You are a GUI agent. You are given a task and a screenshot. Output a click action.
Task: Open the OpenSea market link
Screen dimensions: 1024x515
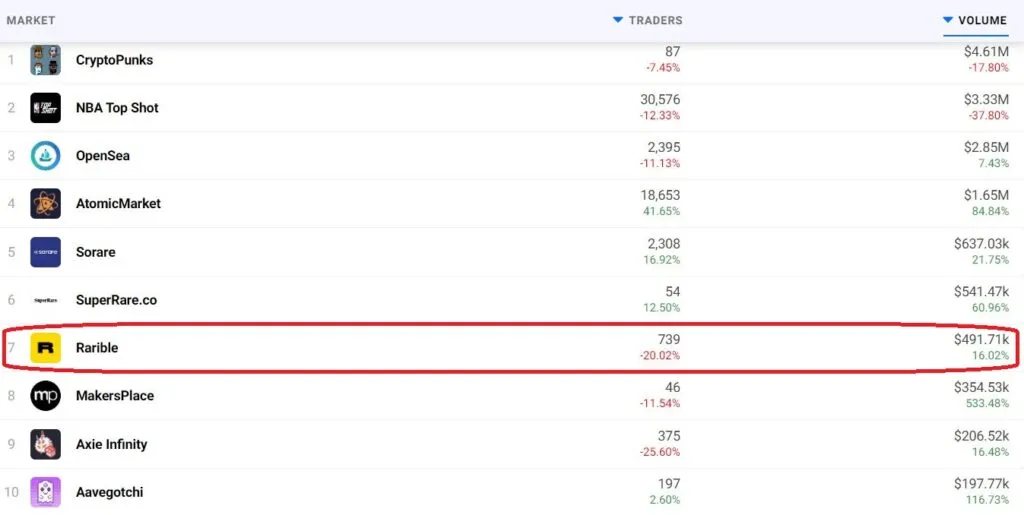pyautogui.click(x=103, y=155)
